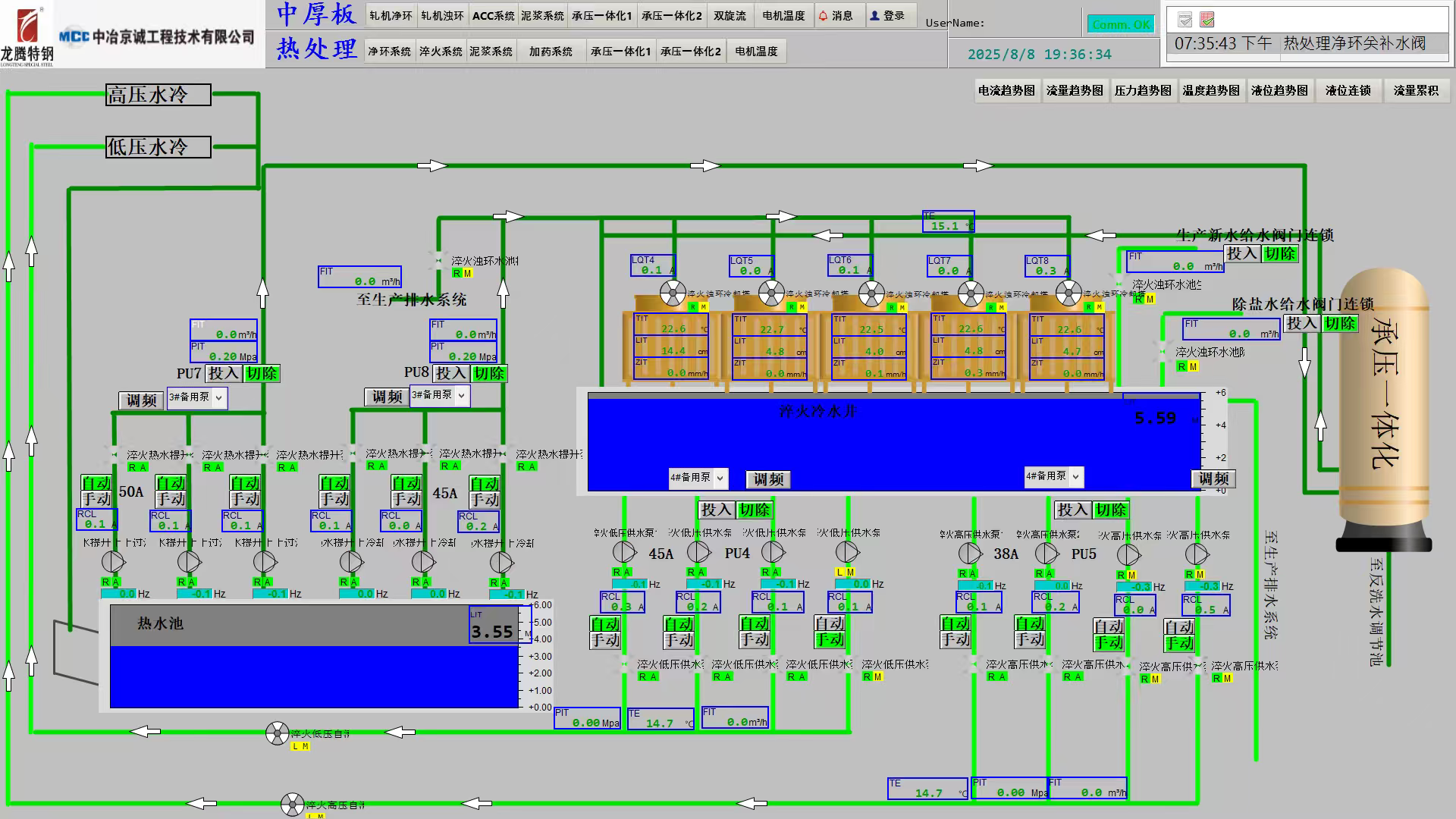Click the first alarm-bar icon beside the checklist icon
Image resolution: width=1456 pixels, height=819 pixels.
pyautogui.click(x=1185, y=19)
